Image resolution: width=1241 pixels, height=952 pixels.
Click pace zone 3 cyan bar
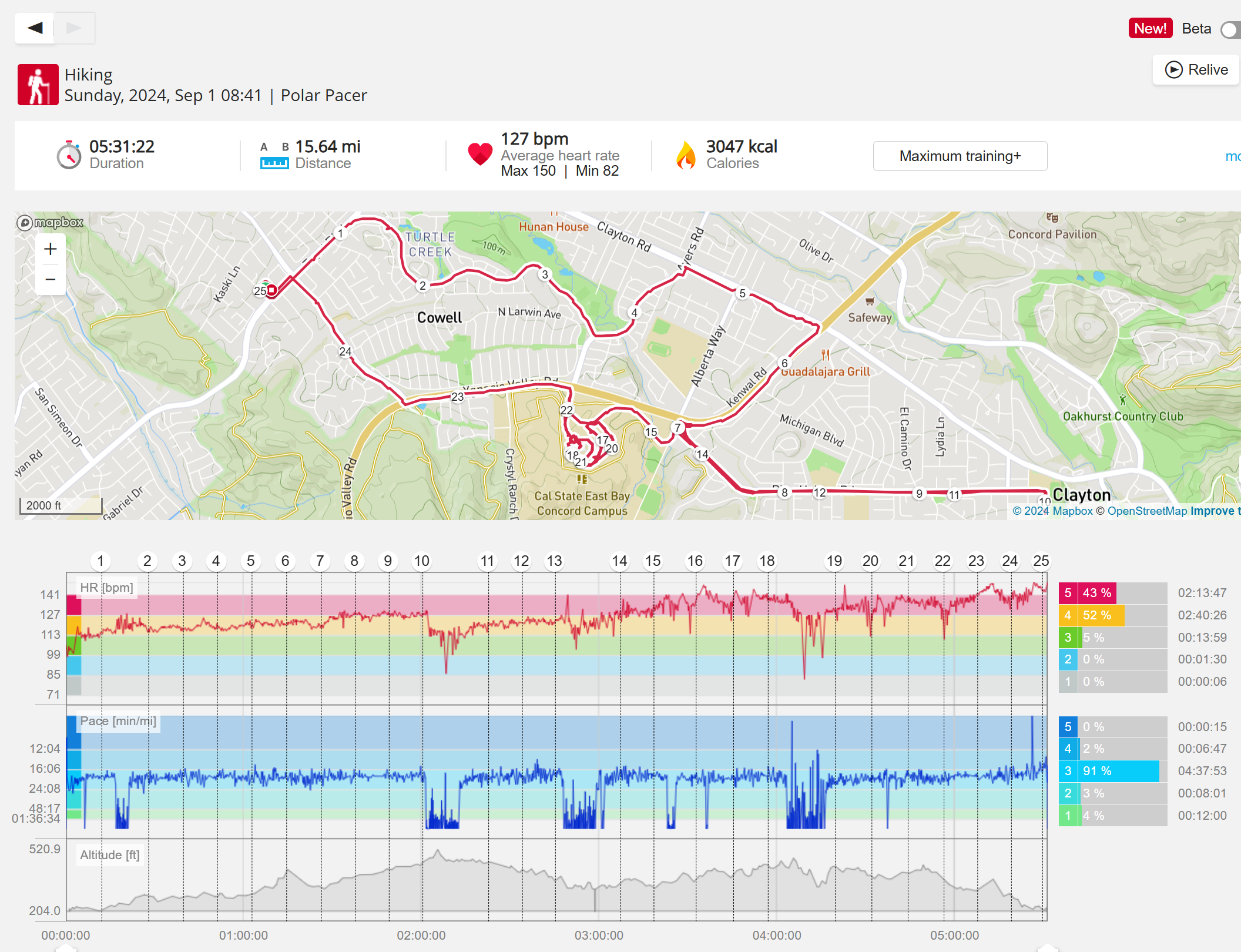(x=1119, y=770)
